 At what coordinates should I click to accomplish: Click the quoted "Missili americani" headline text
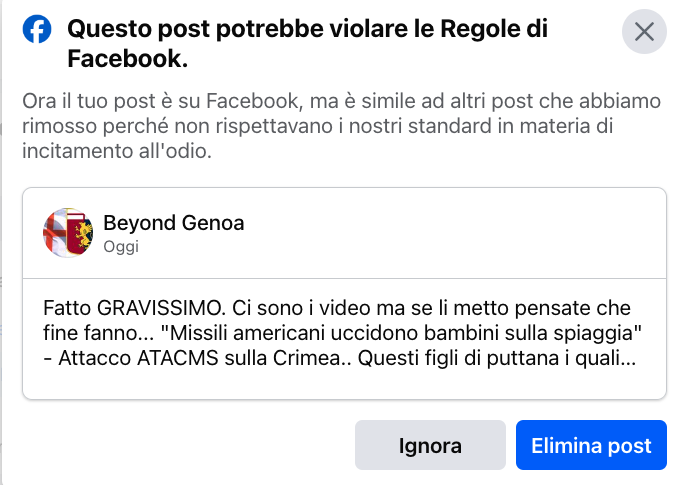[401, 333]
